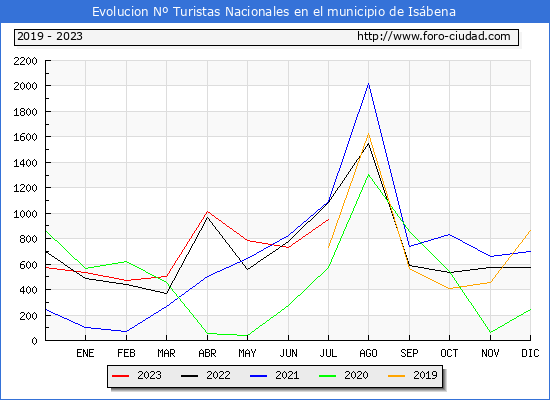Click the 2000 y-axis value
550x400 pixels.
25,86
